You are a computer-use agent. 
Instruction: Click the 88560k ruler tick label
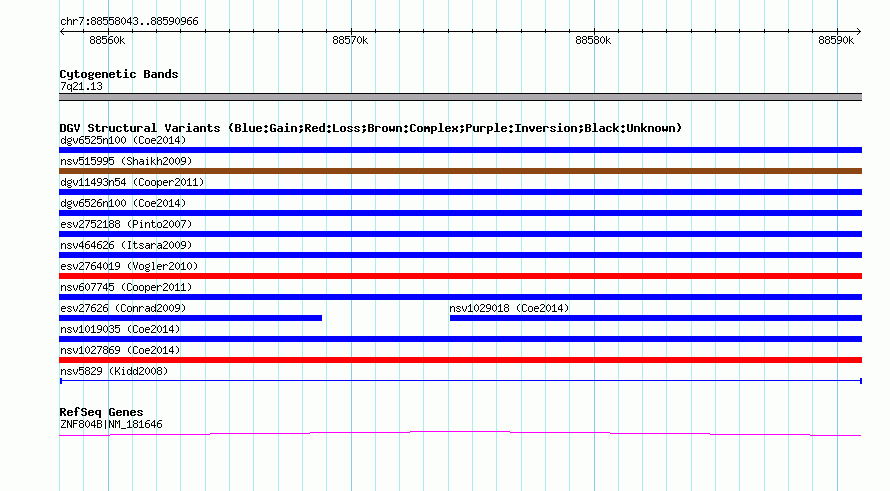coord(107,40)
